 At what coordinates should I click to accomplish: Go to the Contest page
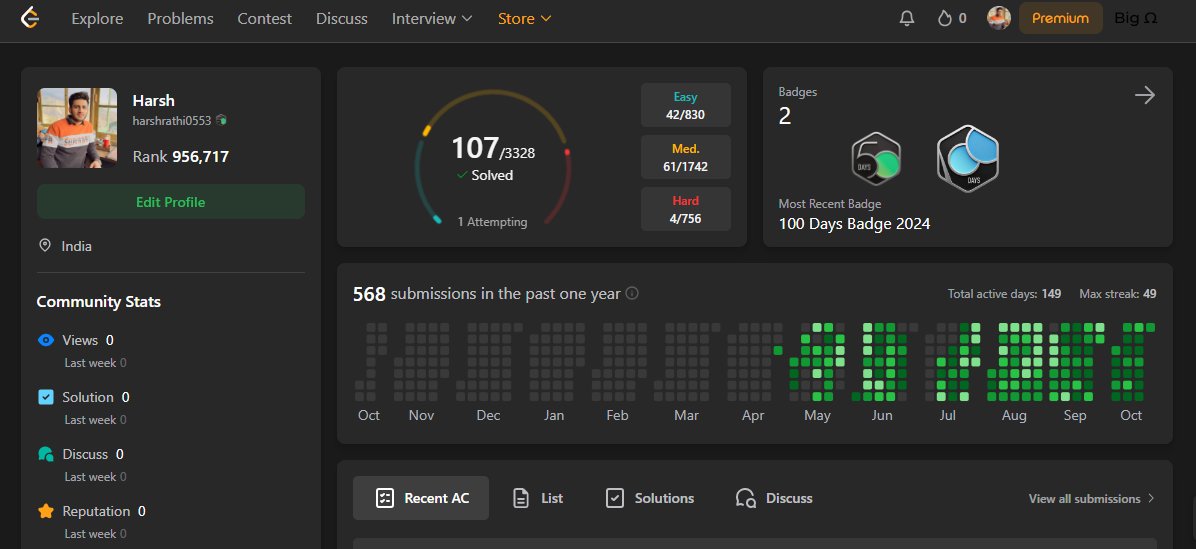click(x=265, y=18)
